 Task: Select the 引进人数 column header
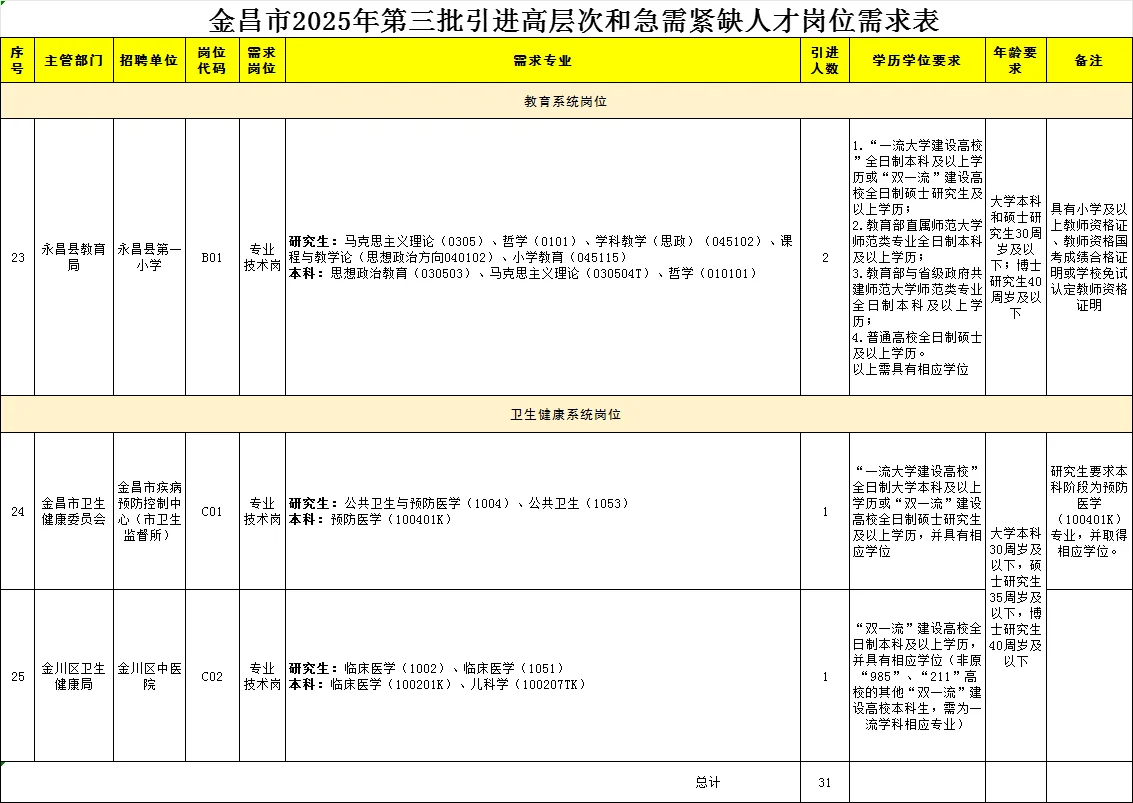point(824,59)
